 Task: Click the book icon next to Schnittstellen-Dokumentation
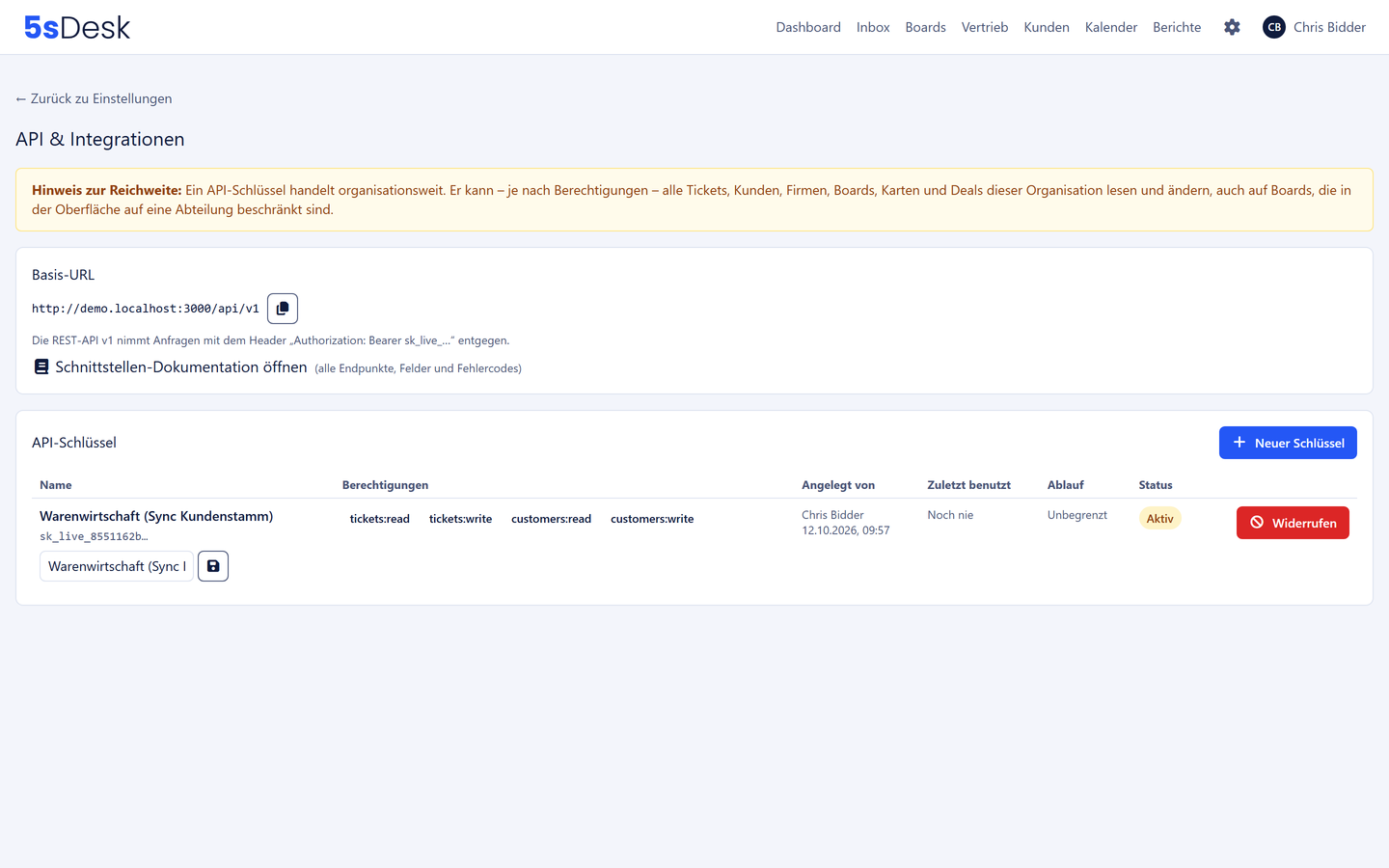point(41,367)
